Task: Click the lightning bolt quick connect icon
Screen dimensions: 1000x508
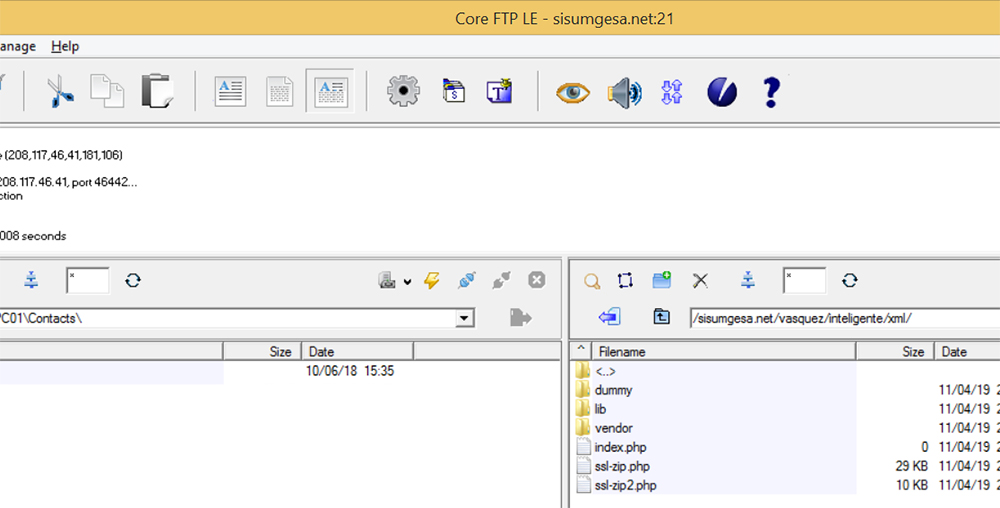Action: [x=432, y=280]
